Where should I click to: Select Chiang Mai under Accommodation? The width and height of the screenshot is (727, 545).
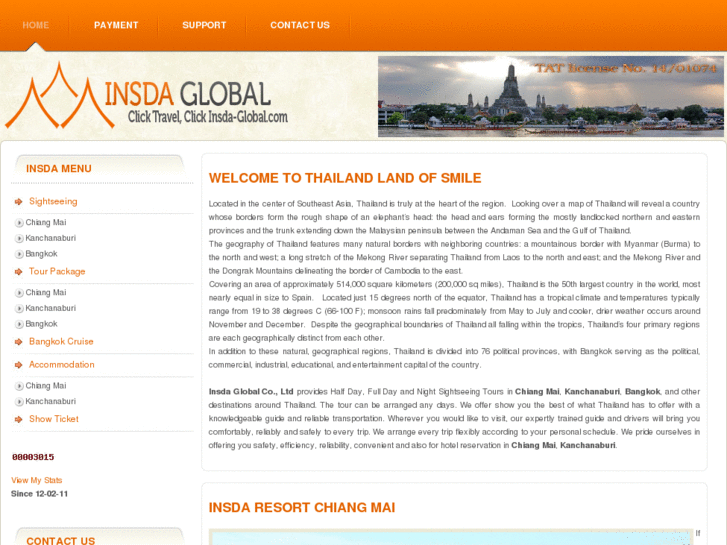[x=46, y=385]
